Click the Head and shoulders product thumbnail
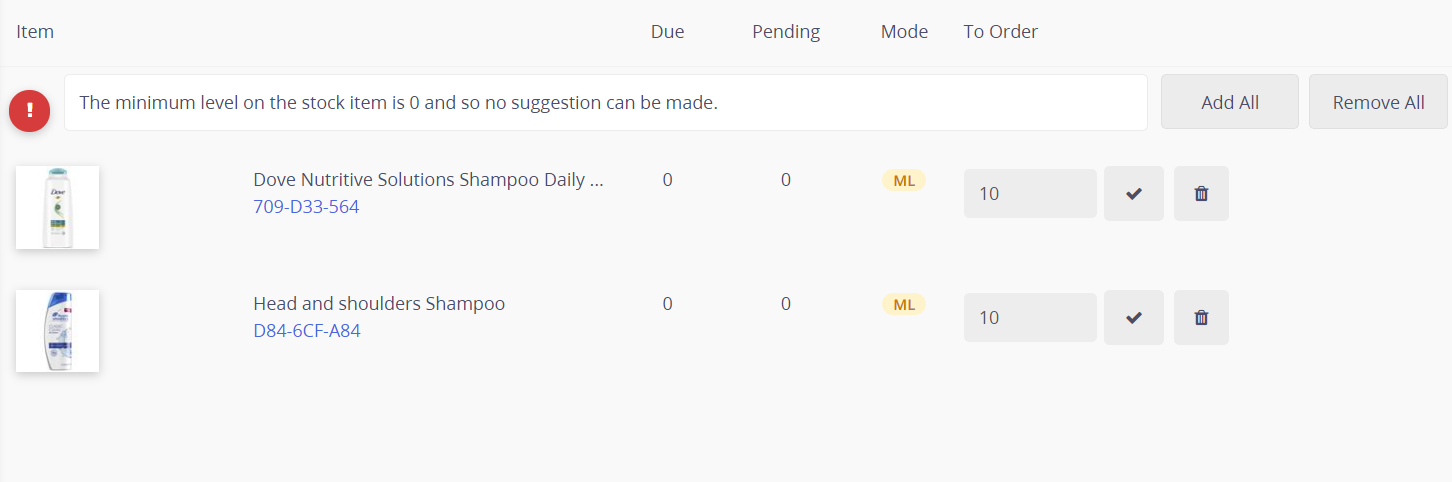 point(57,331)
